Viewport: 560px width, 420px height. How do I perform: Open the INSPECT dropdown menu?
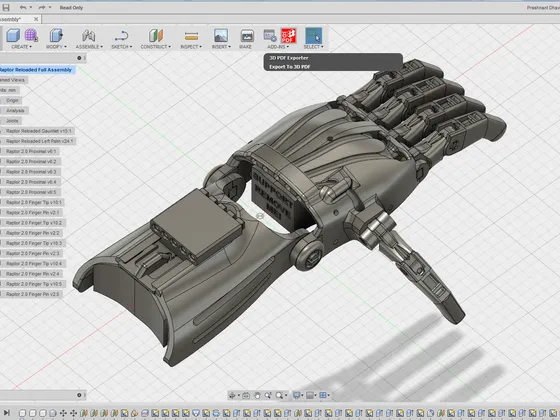(191, 47)
